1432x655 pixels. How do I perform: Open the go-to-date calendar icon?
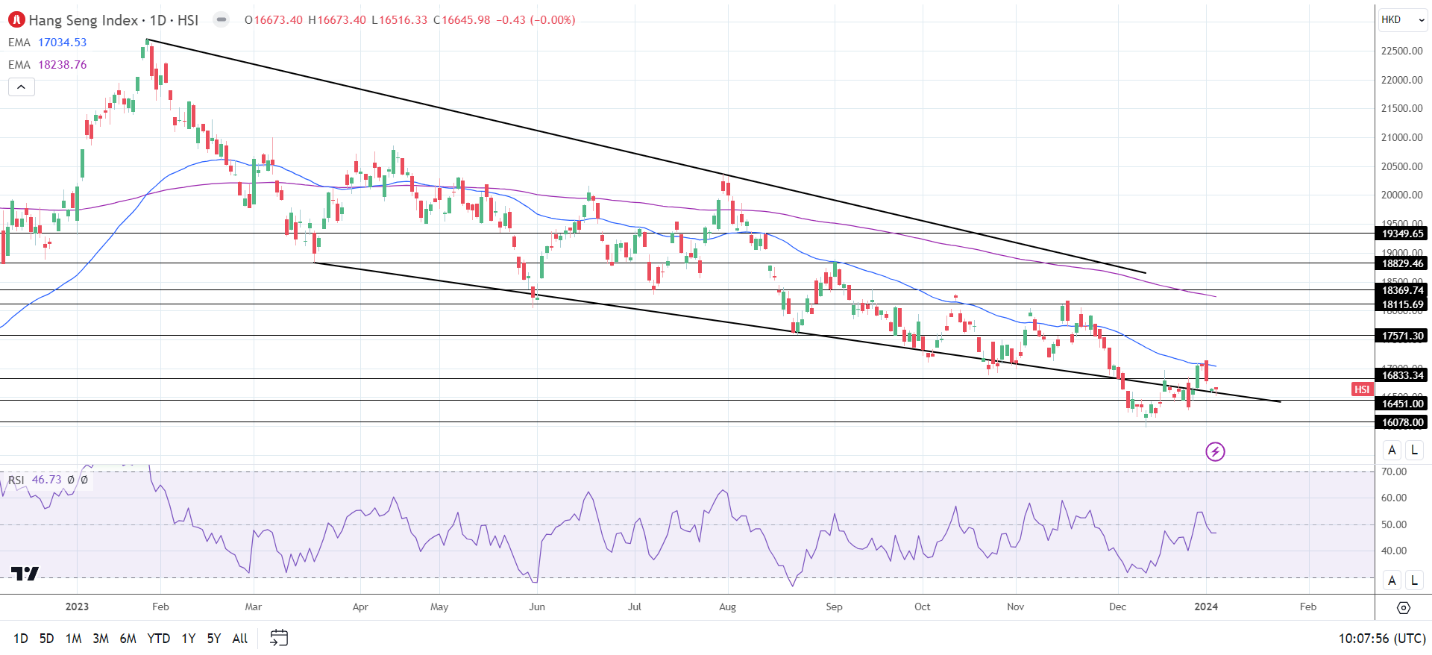click(279, 637)
